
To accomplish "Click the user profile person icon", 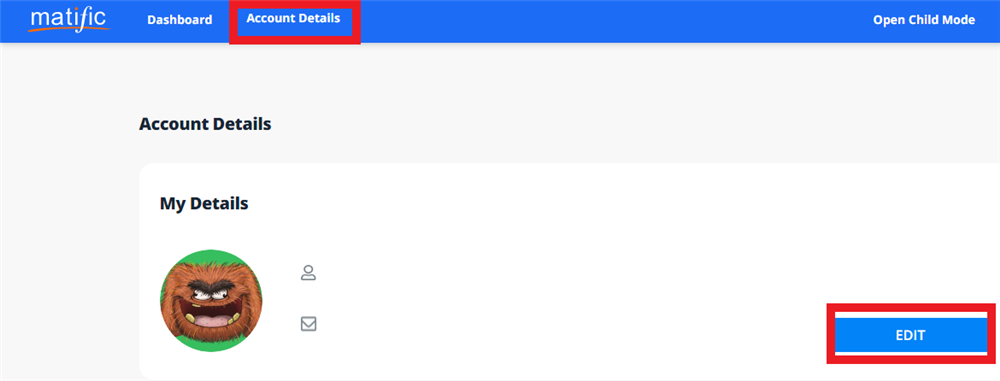I will 309,273.
